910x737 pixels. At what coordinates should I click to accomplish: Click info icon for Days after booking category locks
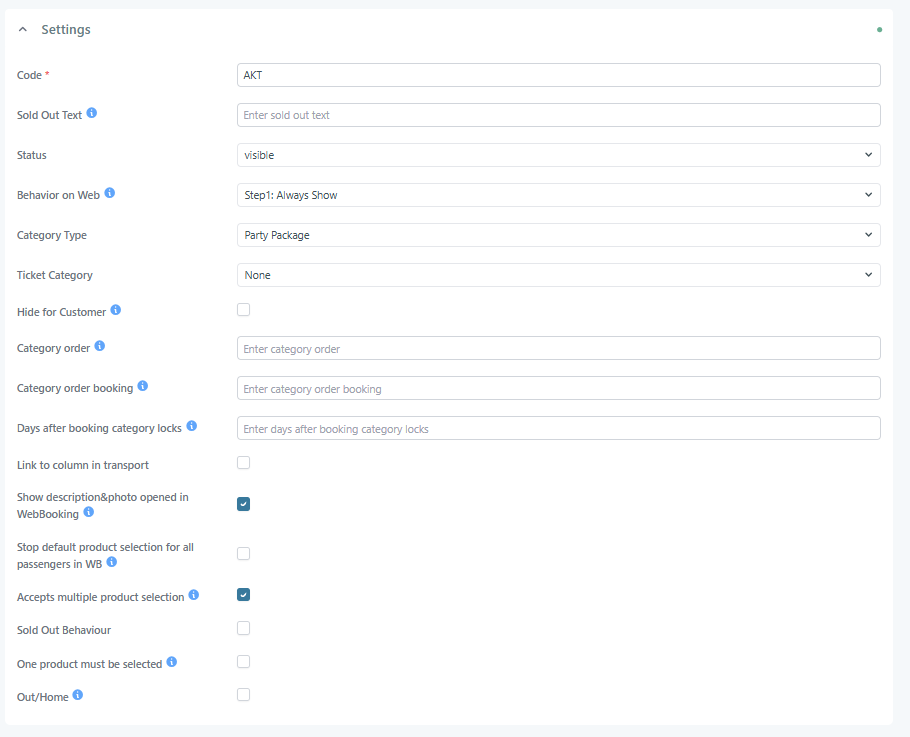coord(192,426)
